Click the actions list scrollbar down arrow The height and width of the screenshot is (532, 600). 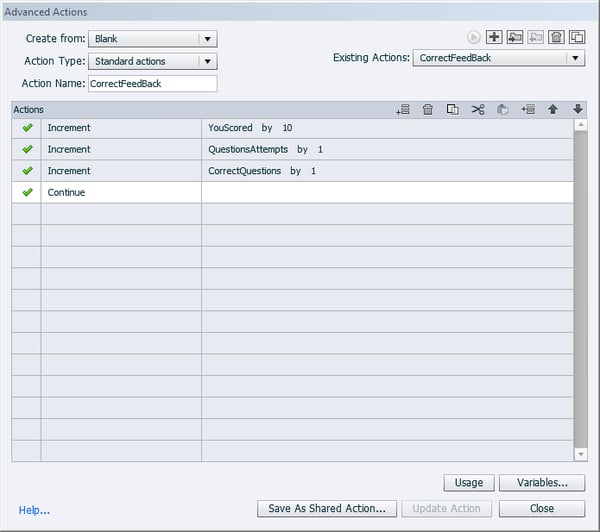coord(580,454)
